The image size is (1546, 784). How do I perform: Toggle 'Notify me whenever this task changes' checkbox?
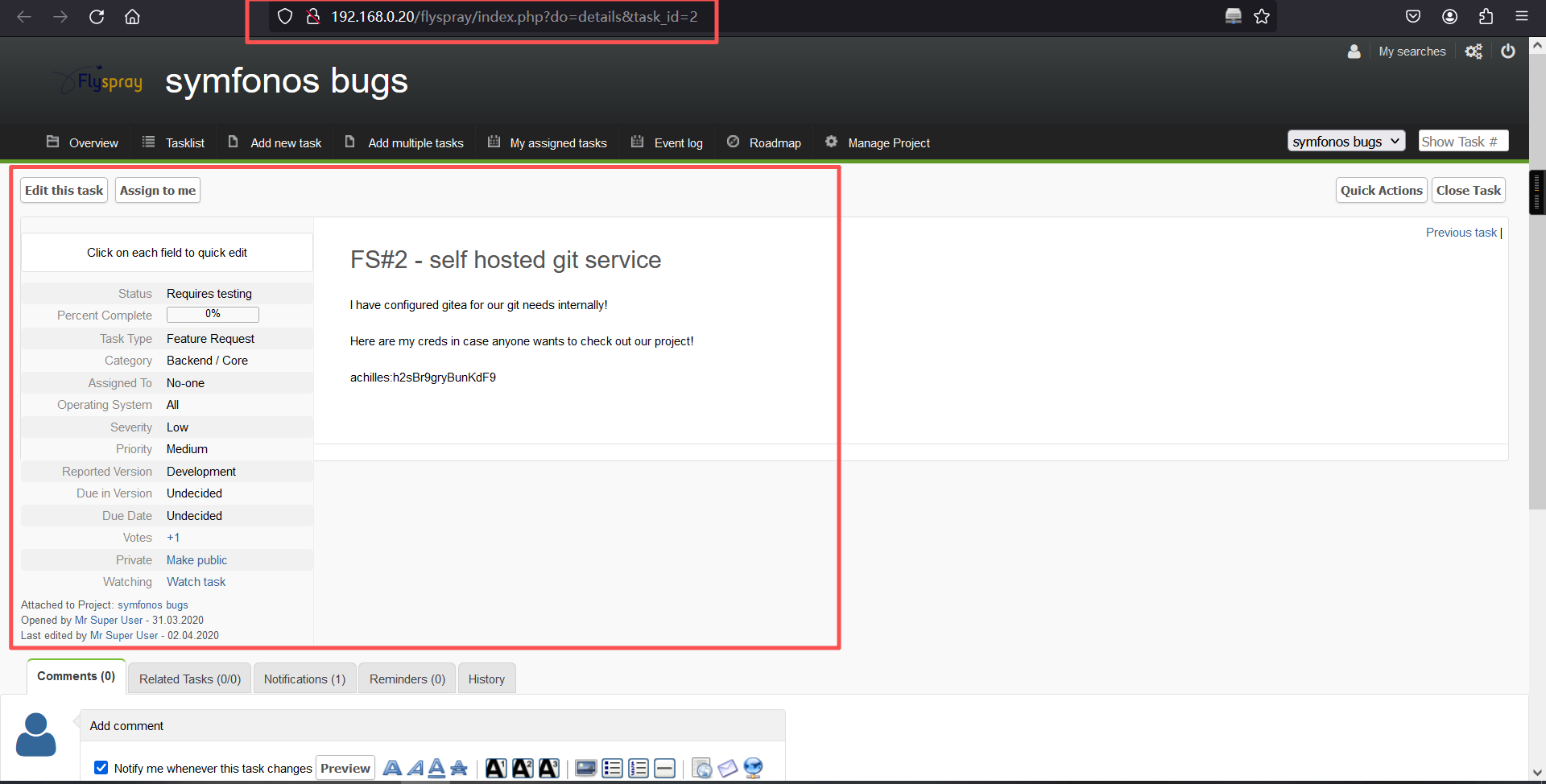101,768
